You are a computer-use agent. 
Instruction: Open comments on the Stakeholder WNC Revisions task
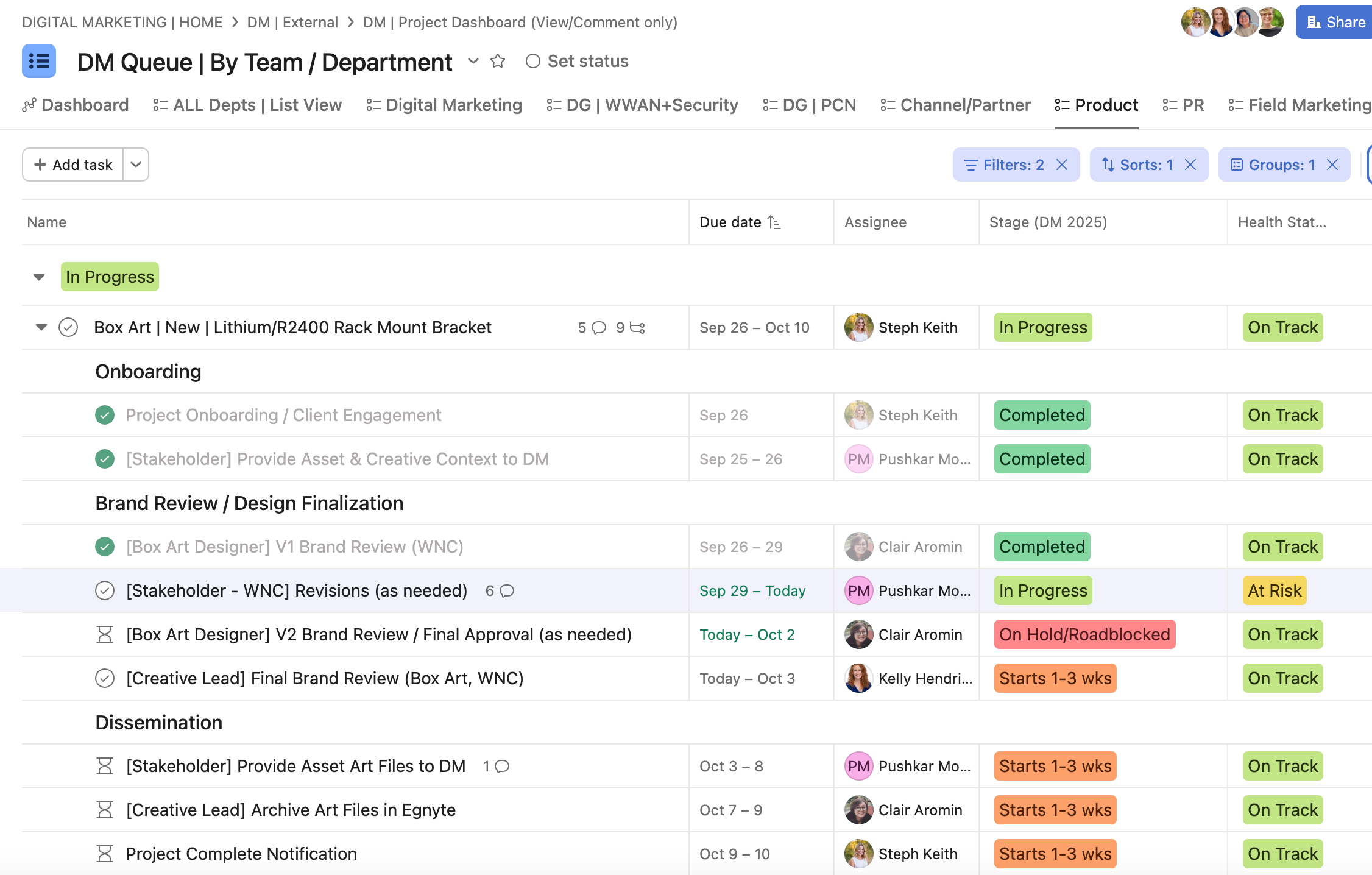pyautogui.click(x=506, y=591)
